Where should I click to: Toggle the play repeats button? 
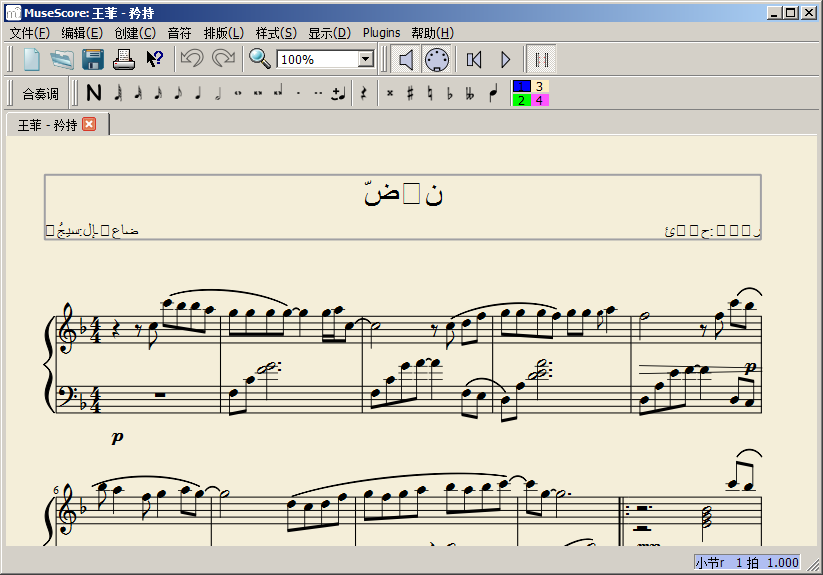542,59
